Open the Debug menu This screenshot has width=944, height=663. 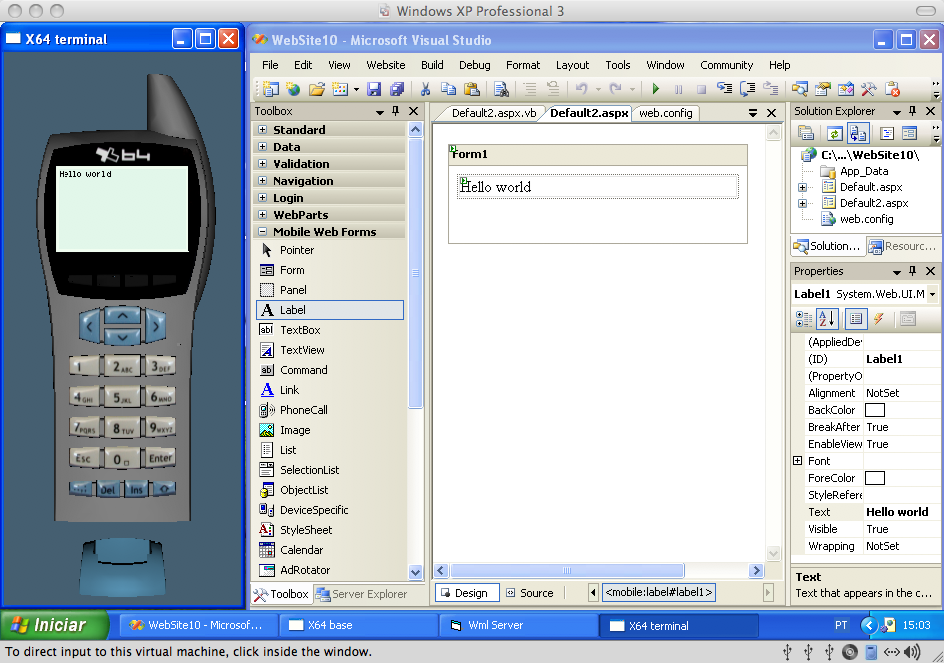474,65
